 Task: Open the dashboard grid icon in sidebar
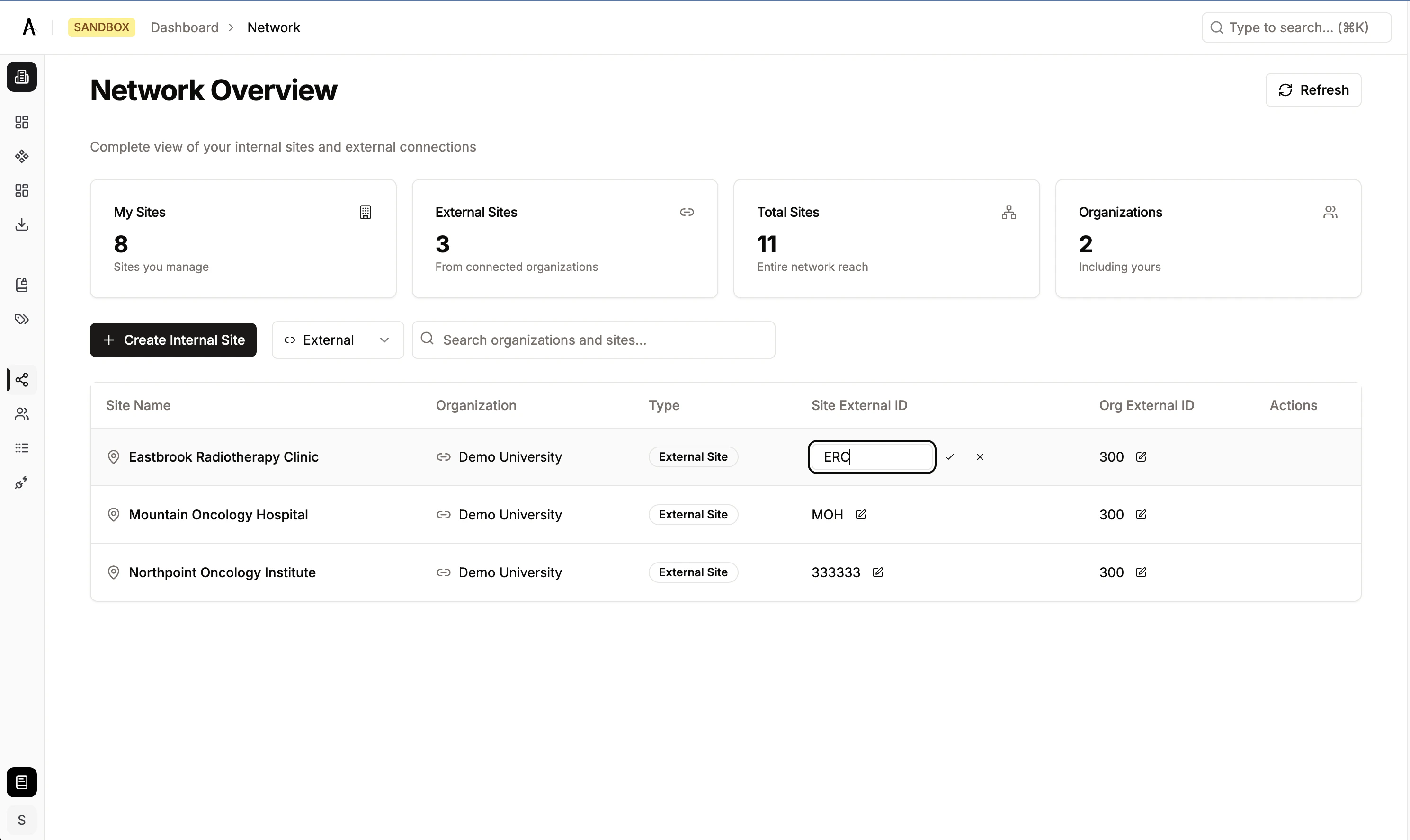[x=21, y=122]
